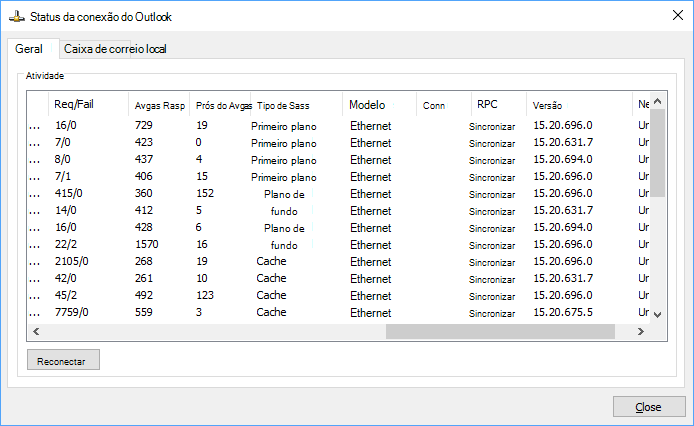This screenshot has height=426, width=694.
Task: Click the Tipo de Sass column header
Action: pyautogui.click(x=297, y=105)
